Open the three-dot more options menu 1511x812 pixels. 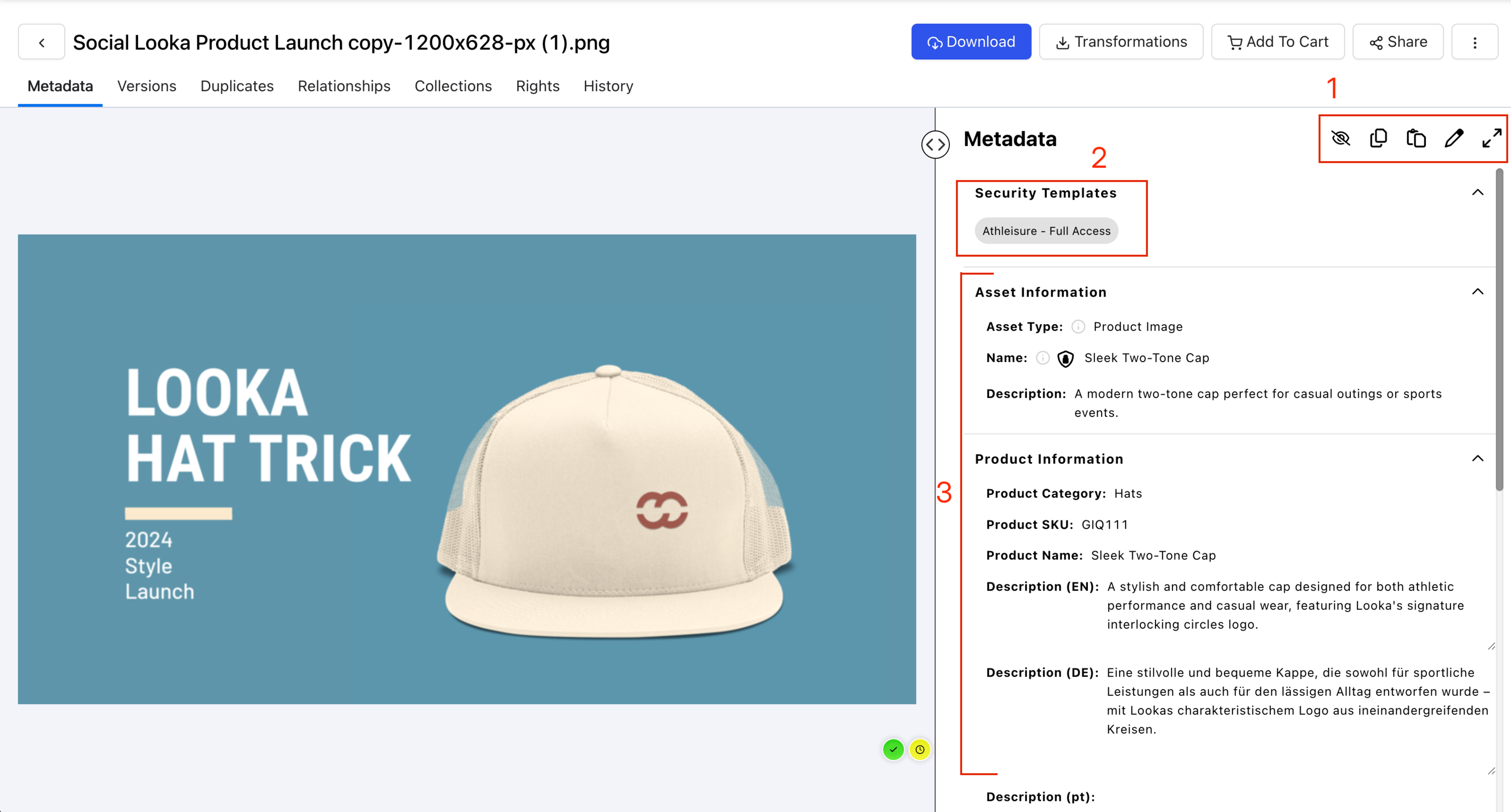pos(1474,42)
